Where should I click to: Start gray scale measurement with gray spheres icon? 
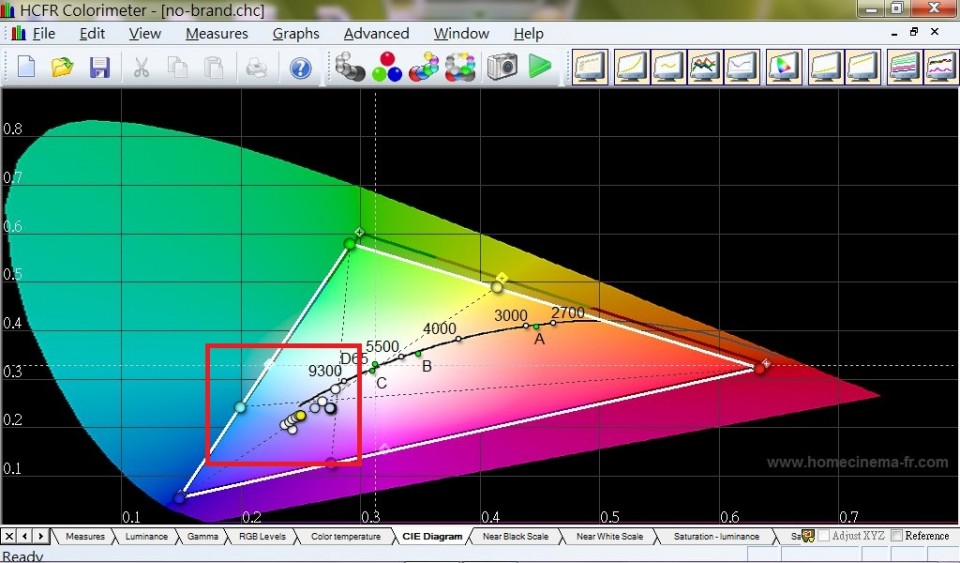[x=350, y=67]
